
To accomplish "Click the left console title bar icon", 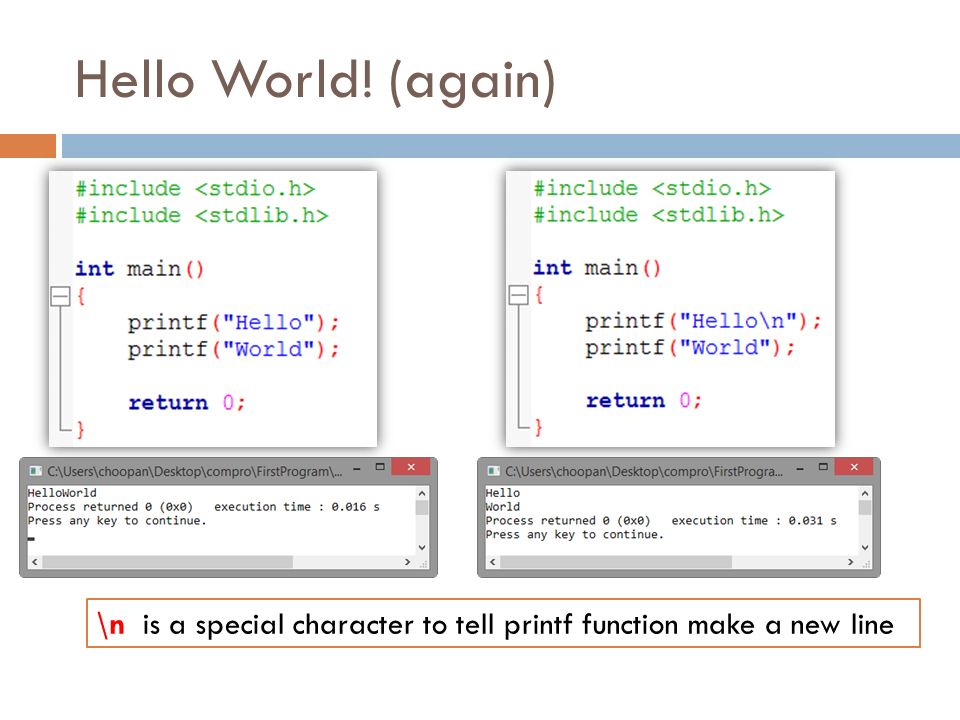I will pyautogui.click(x=36, y=471).
